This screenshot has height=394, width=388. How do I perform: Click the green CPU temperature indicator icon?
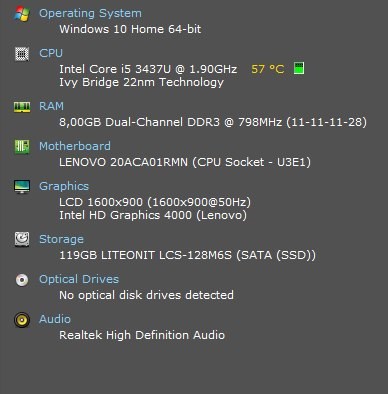pos(299,68)
